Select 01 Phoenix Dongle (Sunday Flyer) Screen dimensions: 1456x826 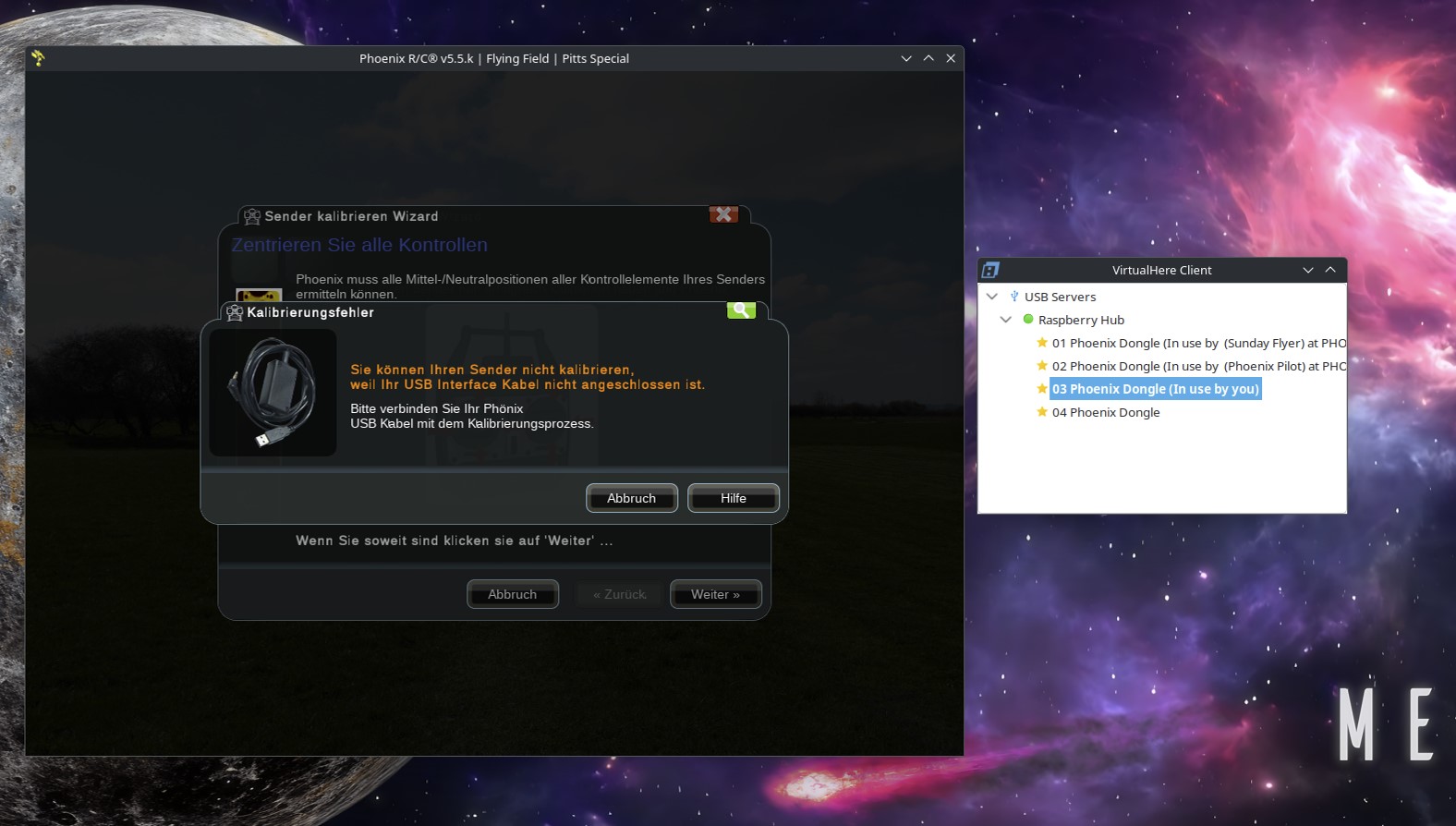[1199, 343]
